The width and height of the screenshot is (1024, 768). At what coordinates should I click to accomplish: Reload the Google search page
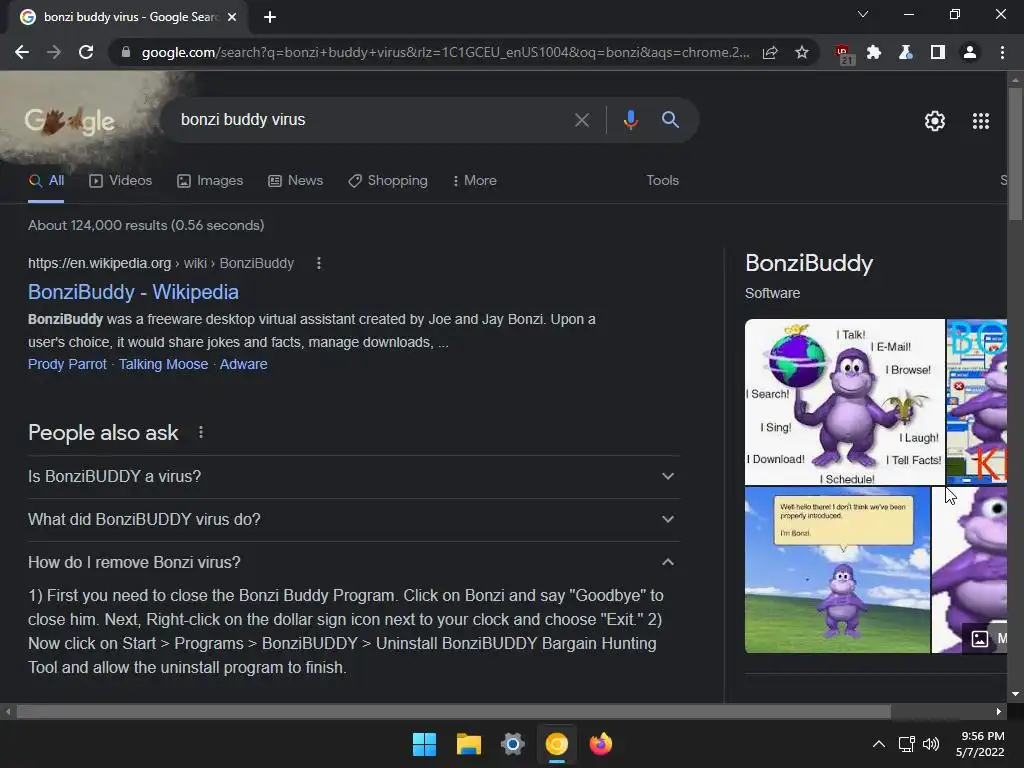click(x=86, y=52)
